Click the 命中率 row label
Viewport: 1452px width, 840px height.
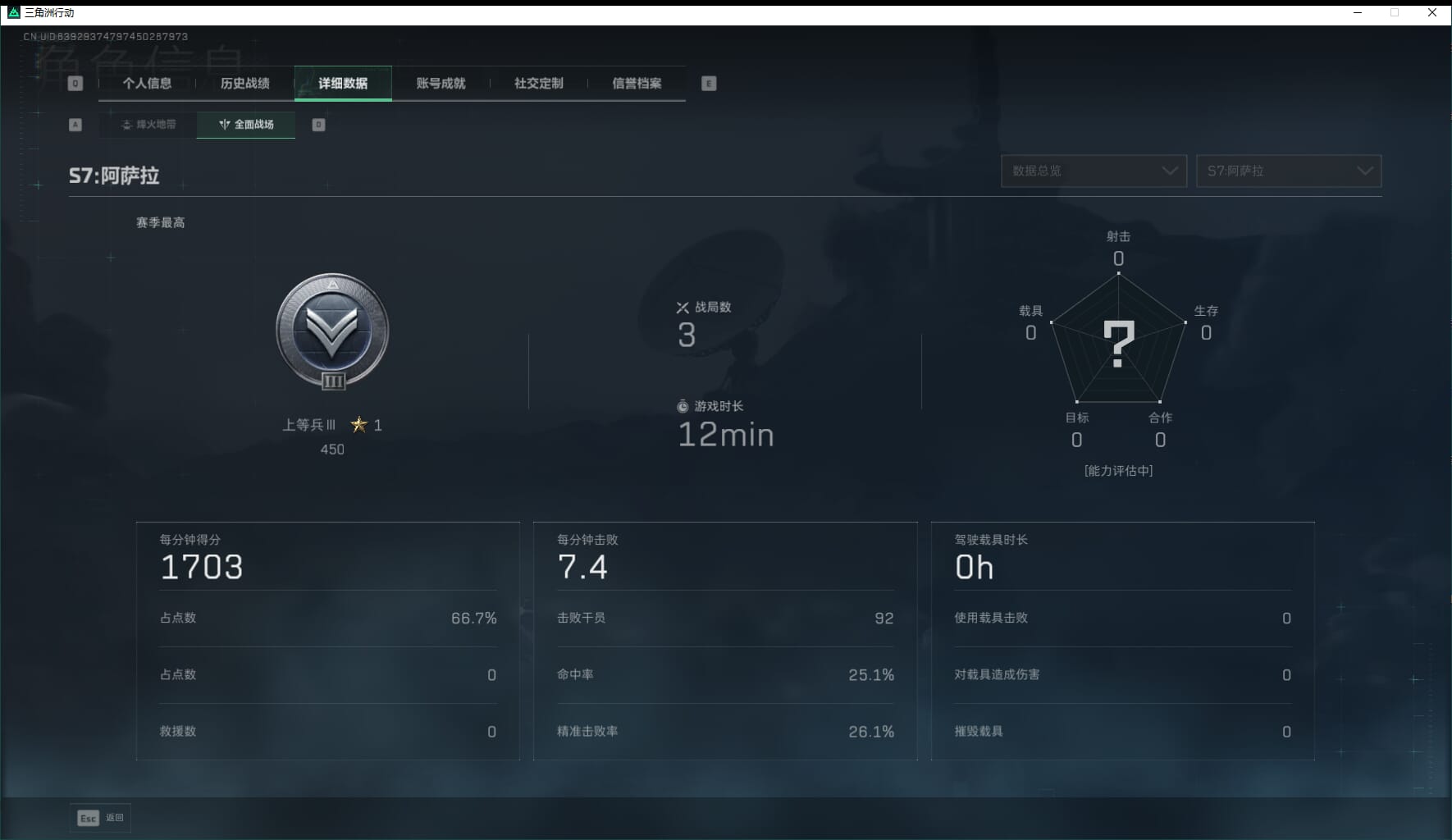click(x=575, y=674)
